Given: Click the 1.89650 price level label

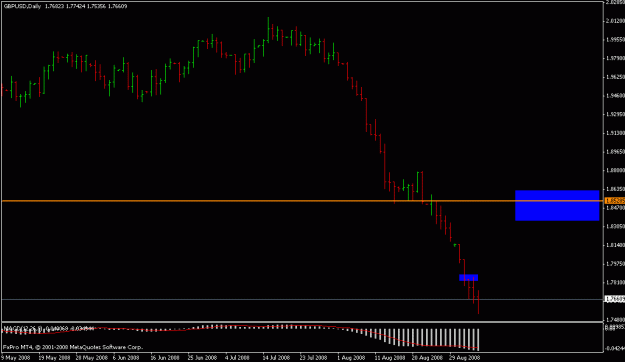Looking at the screenshot, I should [x=615, y=151].
